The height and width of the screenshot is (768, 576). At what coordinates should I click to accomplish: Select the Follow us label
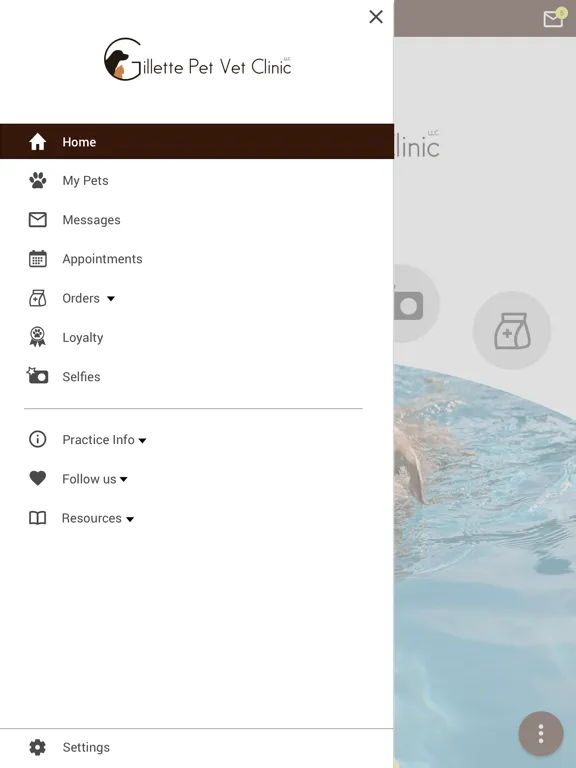click(89, 479)
